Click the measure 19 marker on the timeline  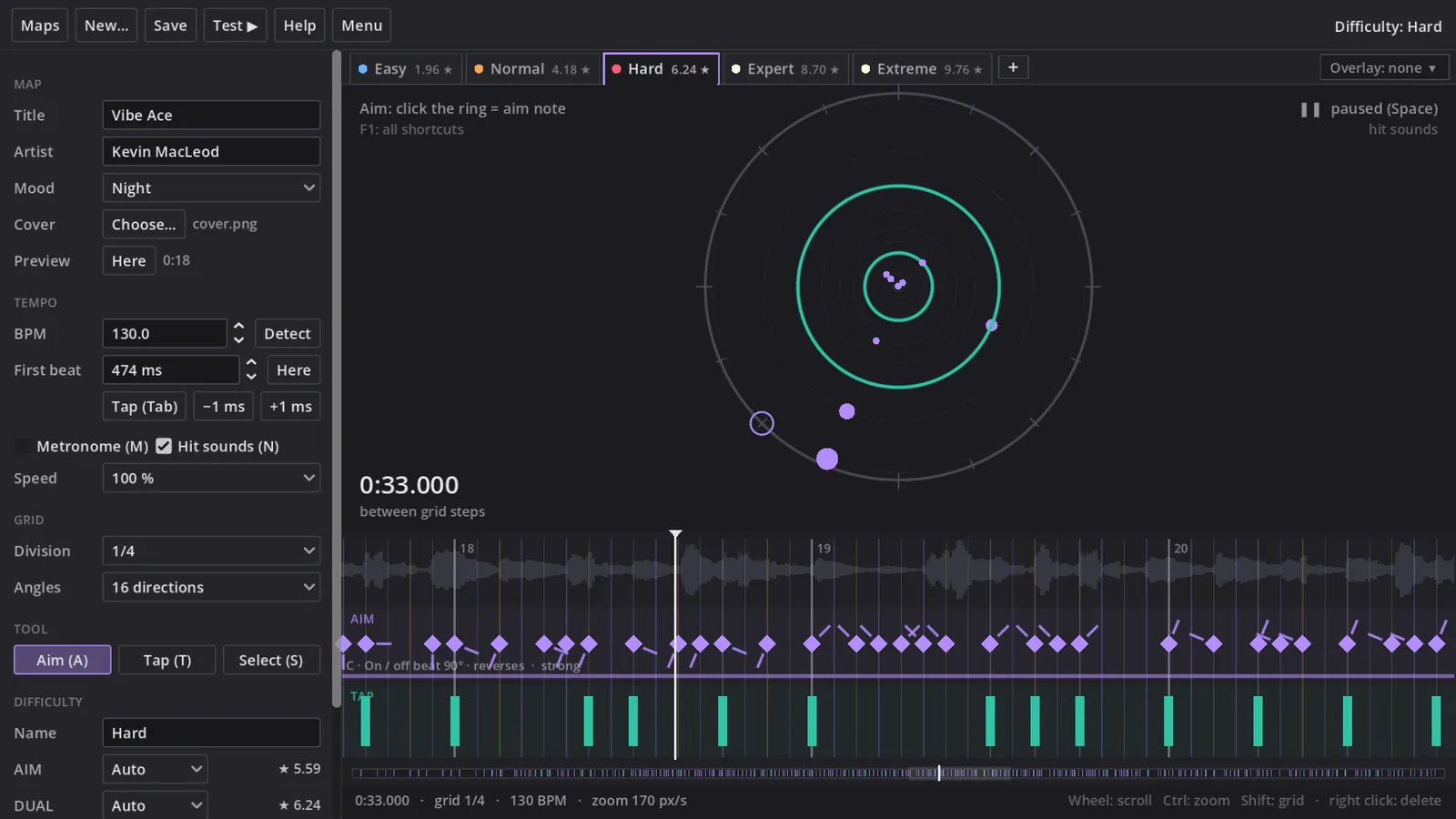(x=824, y=548)
